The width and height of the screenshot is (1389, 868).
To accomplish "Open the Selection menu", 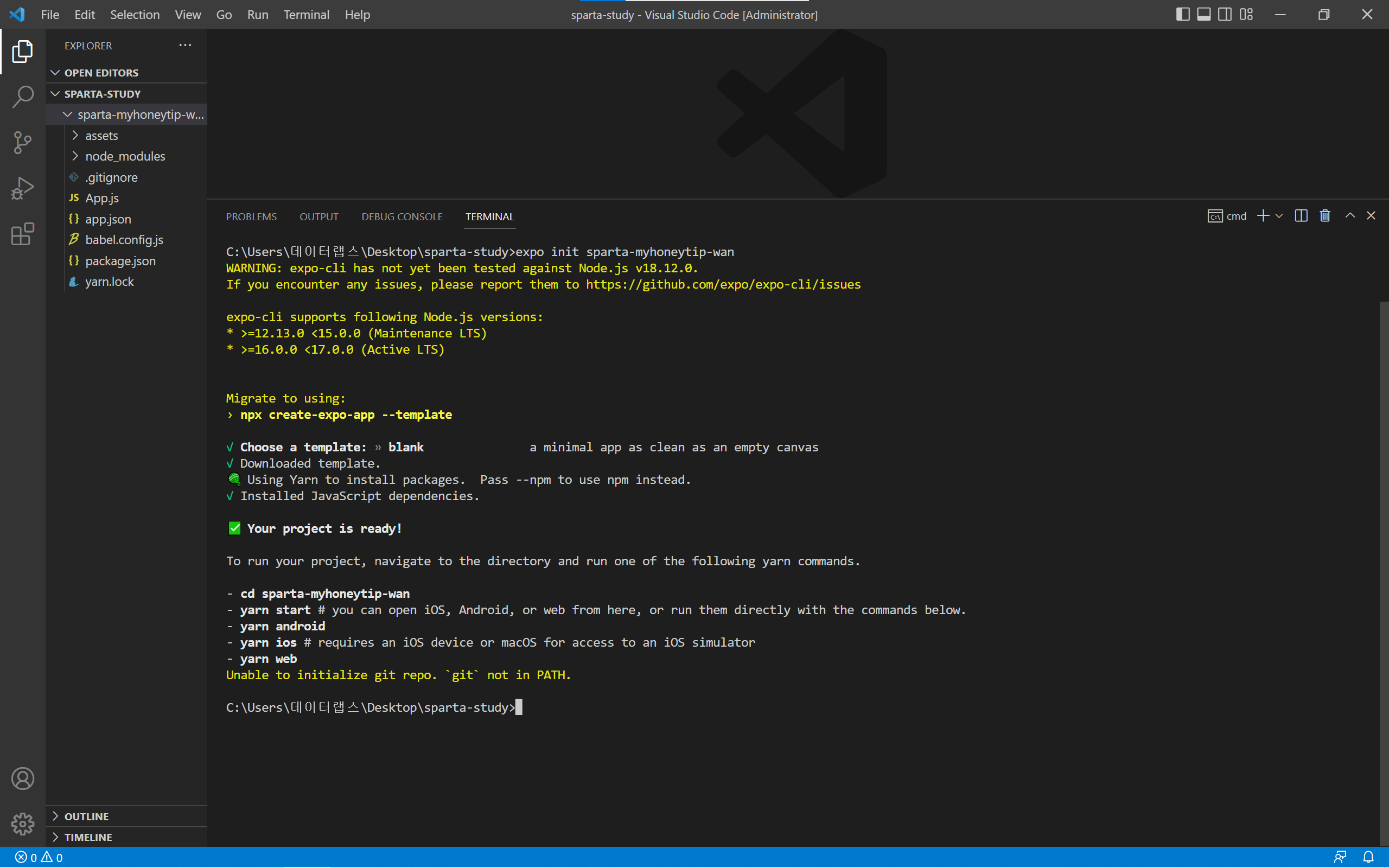I will click(x=135, y=14).
